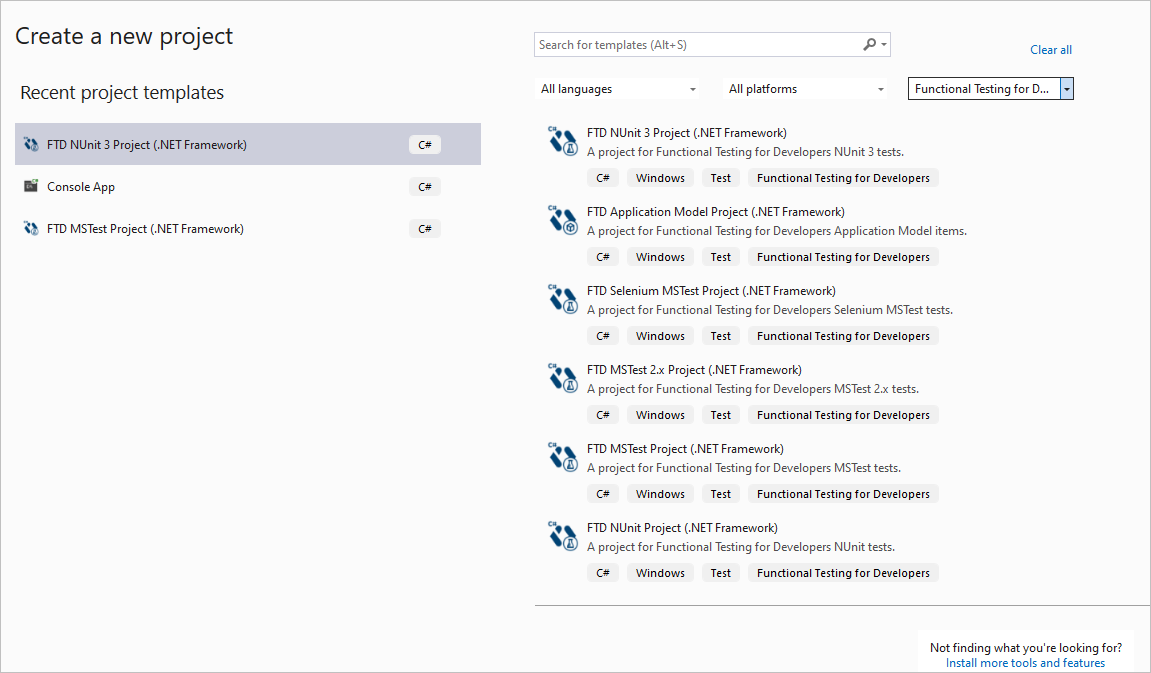Open the All languages dropdown
The width and height of the screenshot is (1151, 673).
click(618, 89)
